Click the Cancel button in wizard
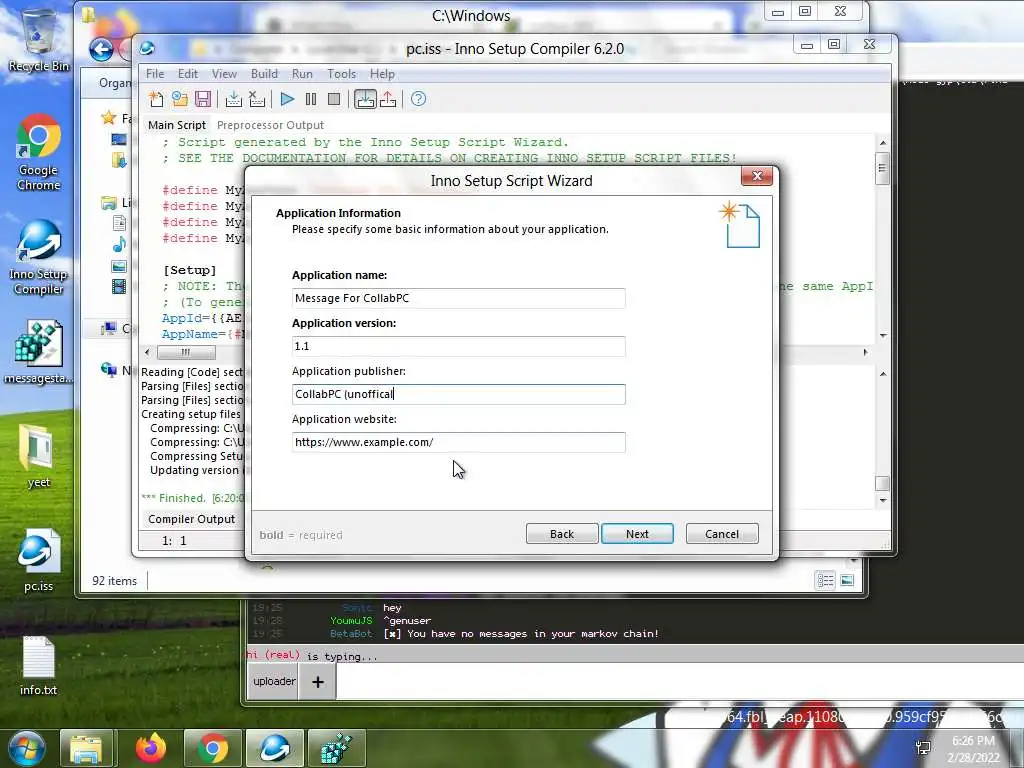Screen dimensions: 1024x768 click(x=722, y=534)
